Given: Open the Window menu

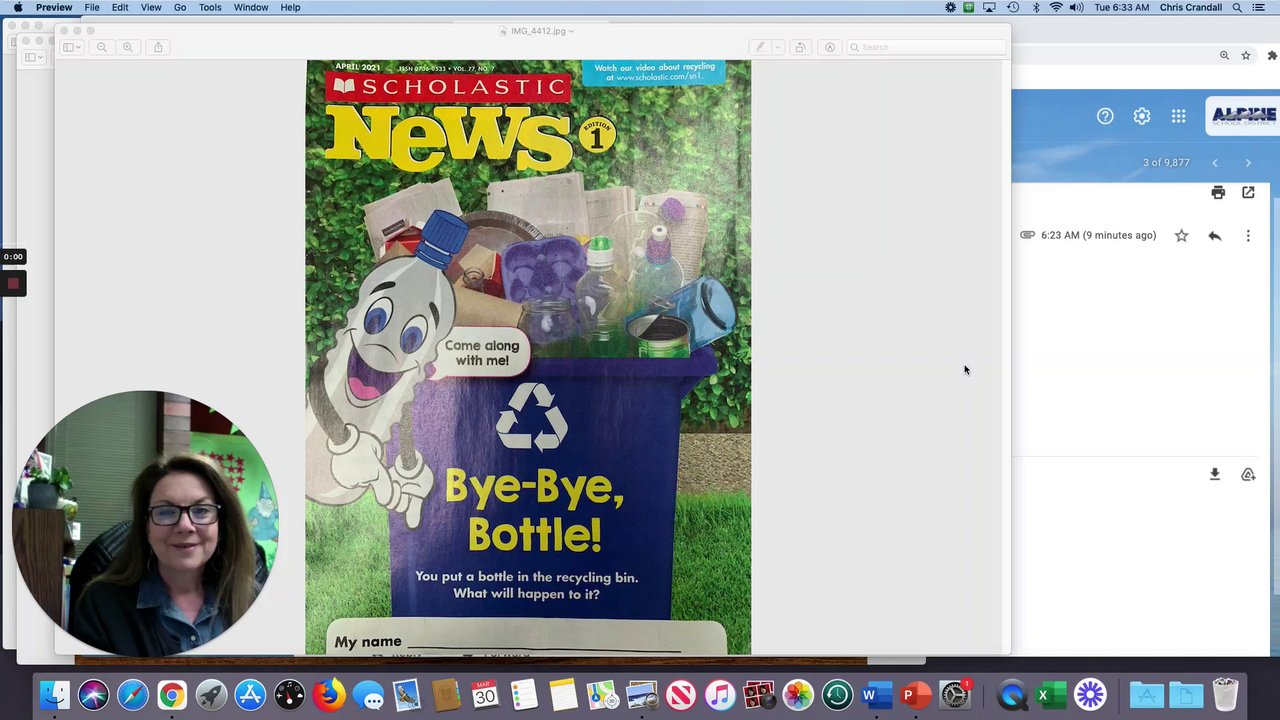Looking at the screenshot, I should tap(251, 7).
